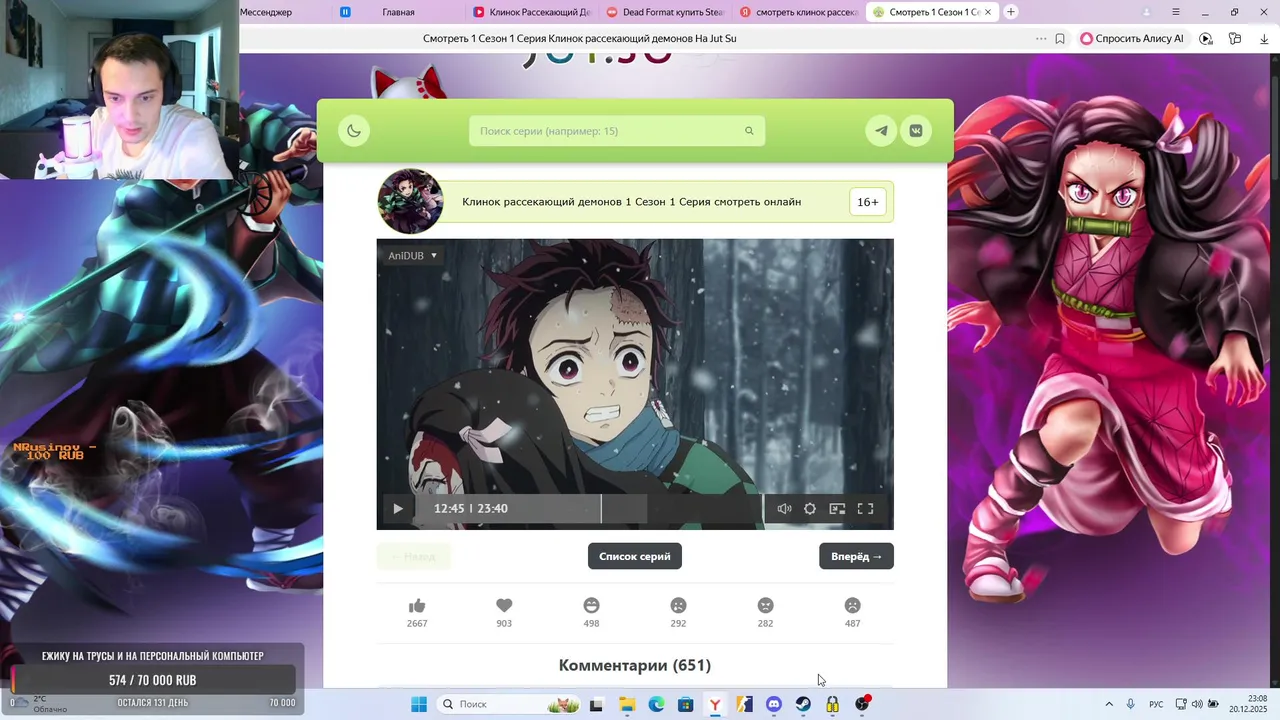Open Steam from the taskbar
1280x720 pixels.
[803, 705]
